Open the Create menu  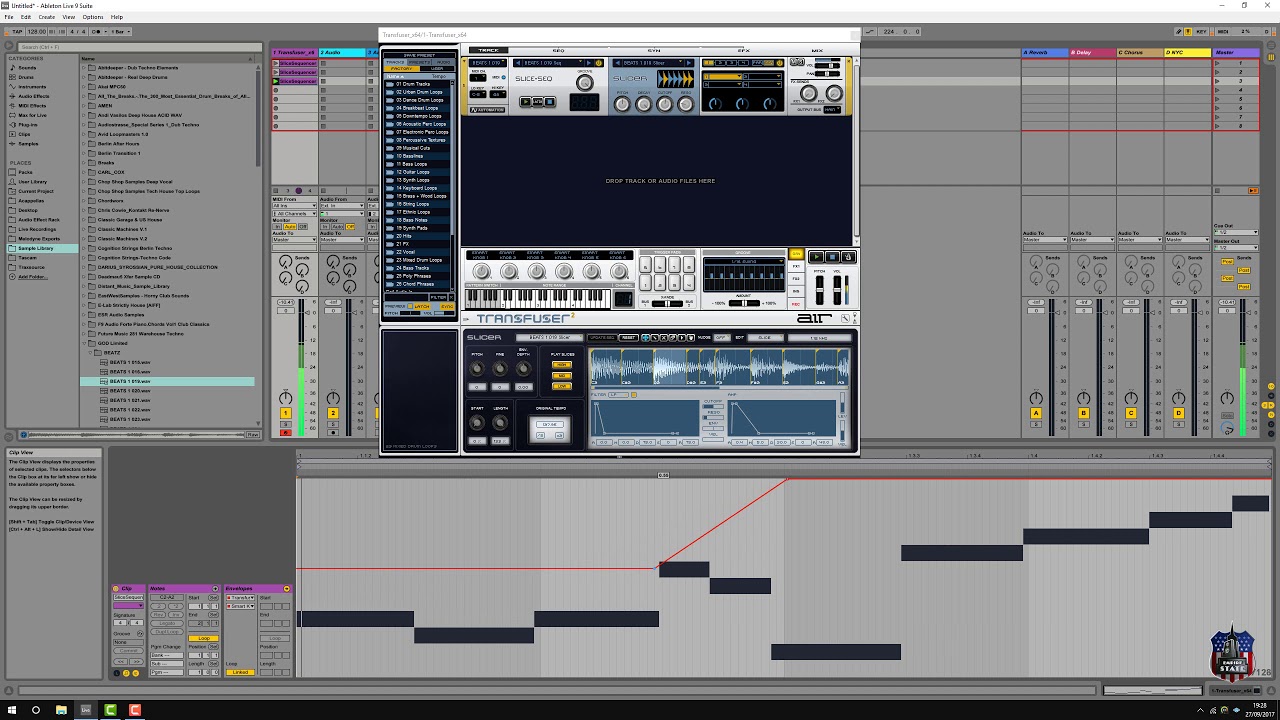[47, 17]
